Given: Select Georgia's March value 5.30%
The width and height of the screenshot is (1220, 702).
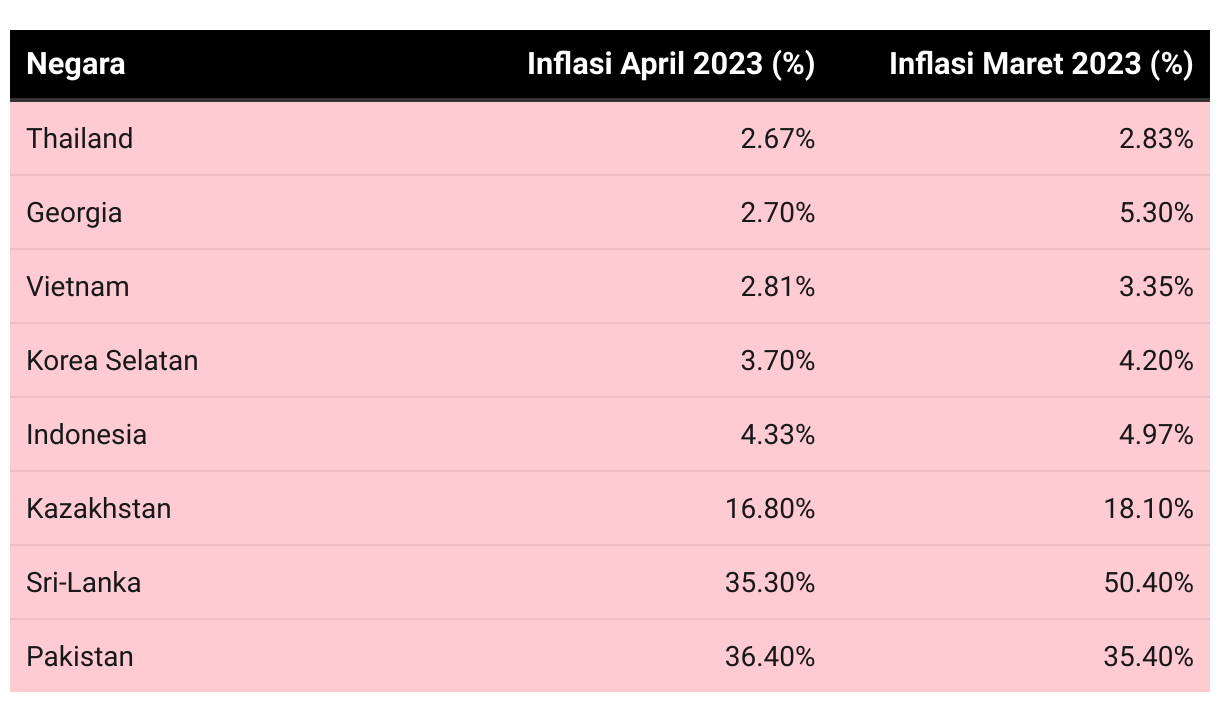Looking at the screenshot, I should (x=1157, y=212).
